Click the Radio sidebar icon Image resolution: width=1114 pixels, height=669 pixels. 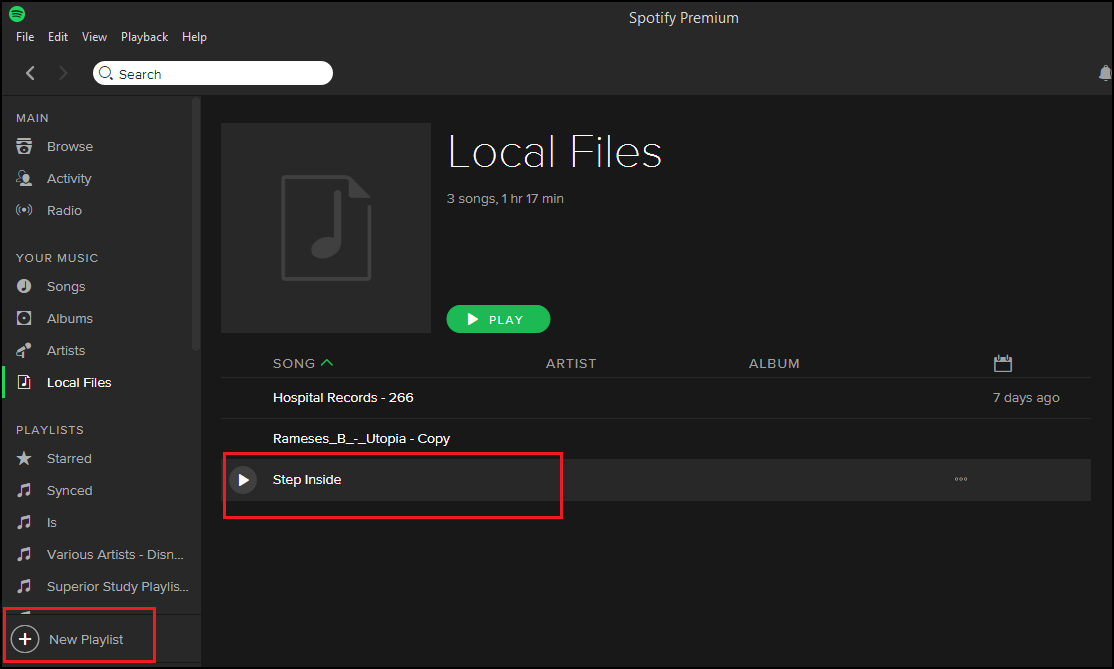(24, 210)
